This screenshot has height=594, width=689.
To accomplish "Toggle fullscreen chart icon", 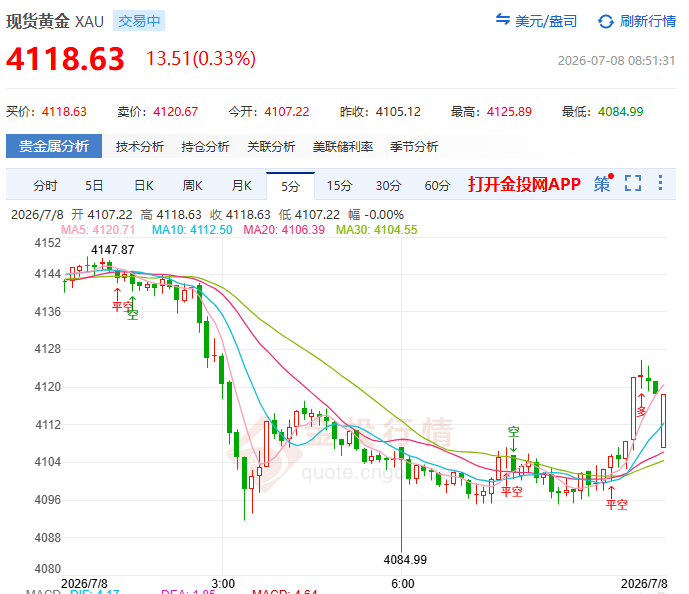I will (633, 183).
